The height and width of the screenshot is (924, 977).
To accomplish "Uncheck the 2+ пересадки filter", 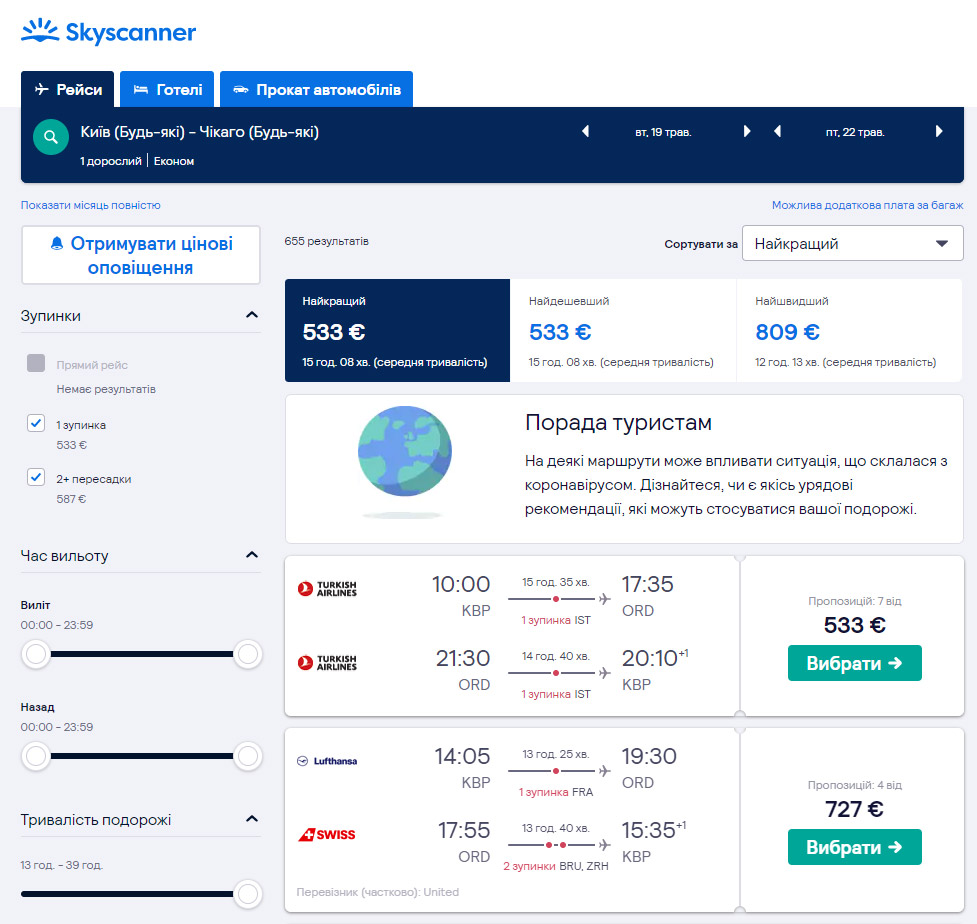I will click(36, 477).
